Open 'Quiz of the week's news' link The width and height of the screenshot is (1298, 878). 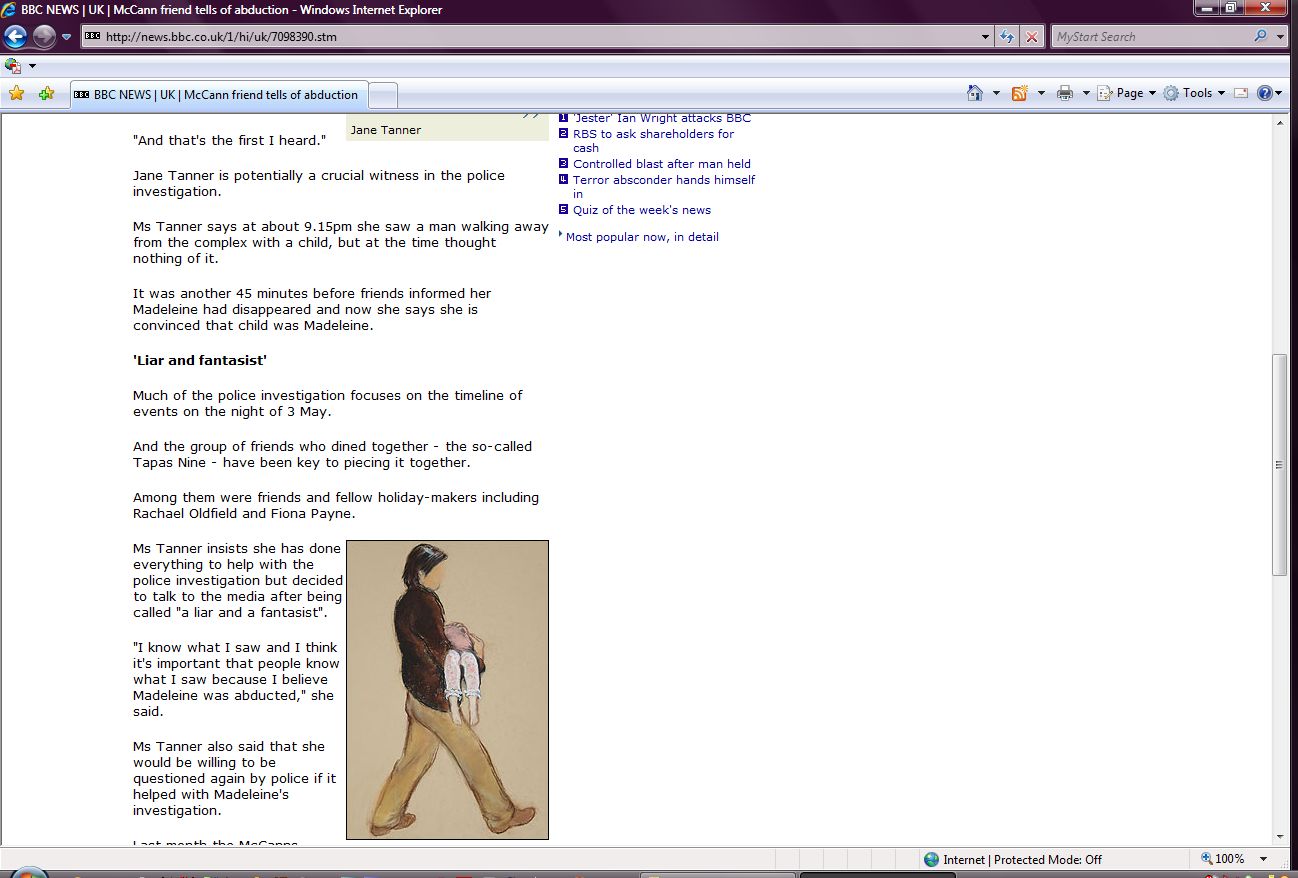pos(641,210)
